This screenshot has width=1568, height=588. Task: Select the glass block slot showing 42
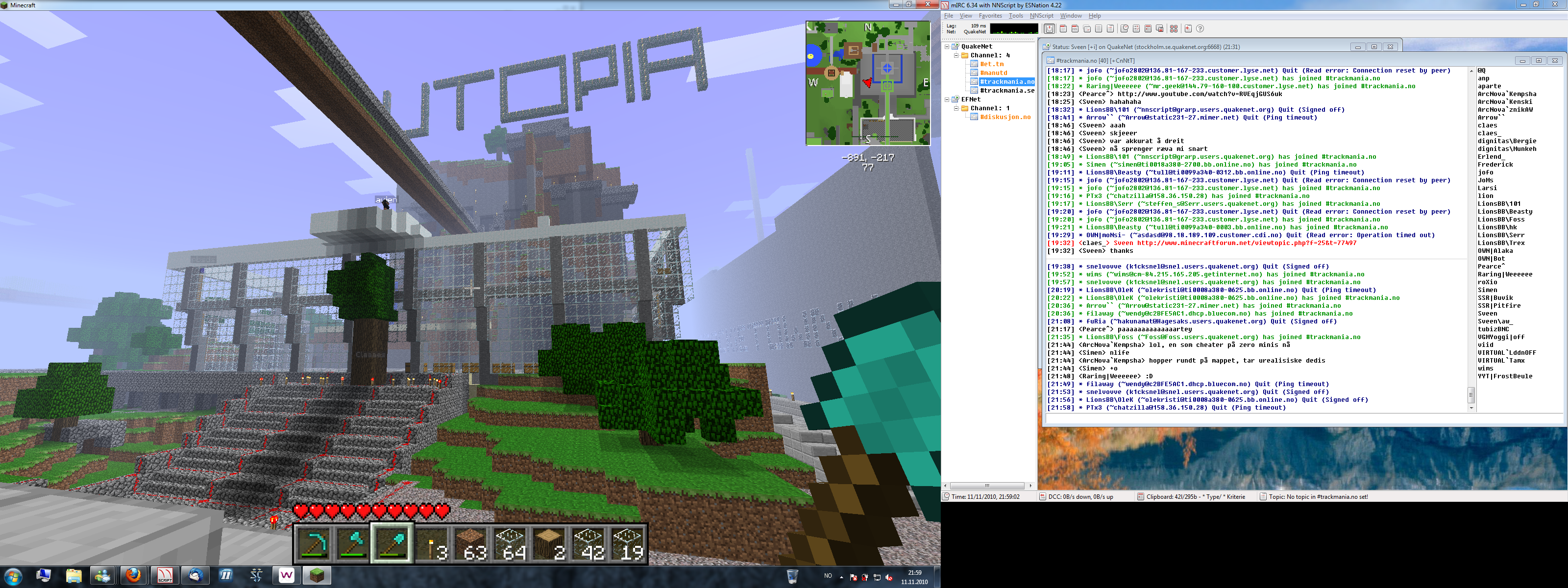[x=588, y=543]
